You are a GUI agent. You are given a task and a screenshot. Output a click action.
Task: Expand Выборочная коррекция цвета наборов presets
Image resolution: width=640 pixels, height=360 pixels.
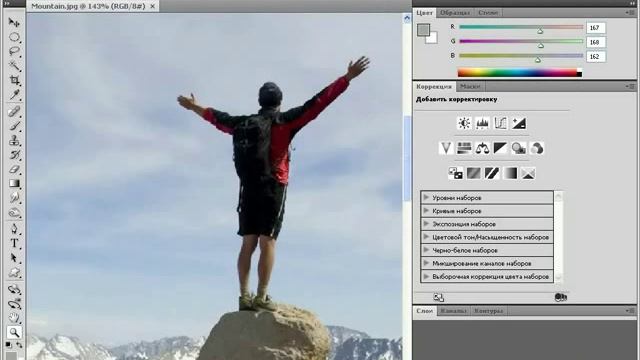coord(426,276)
